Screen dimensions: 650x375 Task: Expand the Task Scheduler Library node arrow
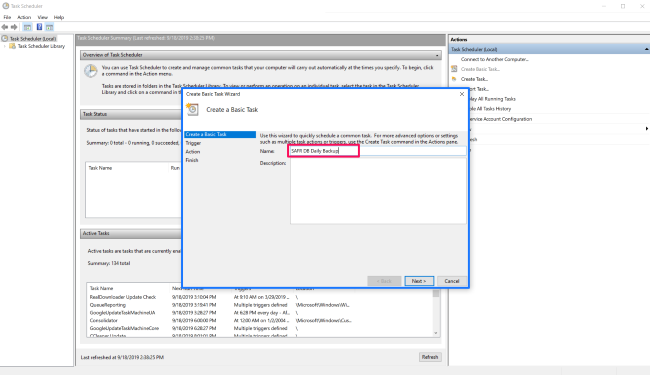[x=5, y=46]
